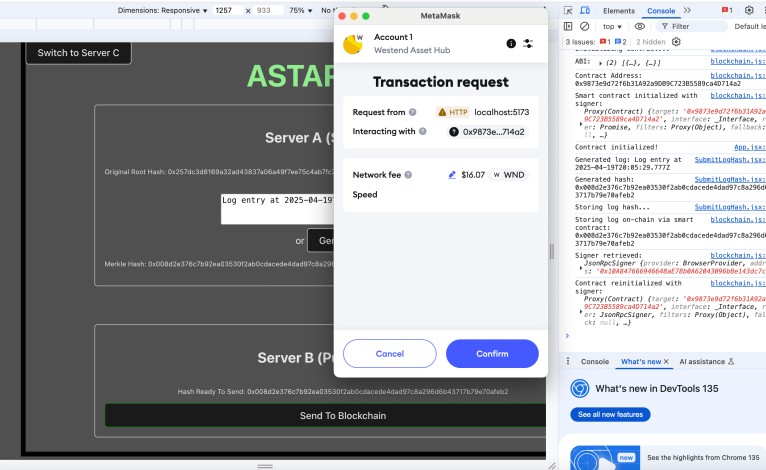Image resolution: width=766 pixels, height=470 pixels.
Task: Switch to the Elements tab
Action: pyautogui.click(x=618, y=10)
